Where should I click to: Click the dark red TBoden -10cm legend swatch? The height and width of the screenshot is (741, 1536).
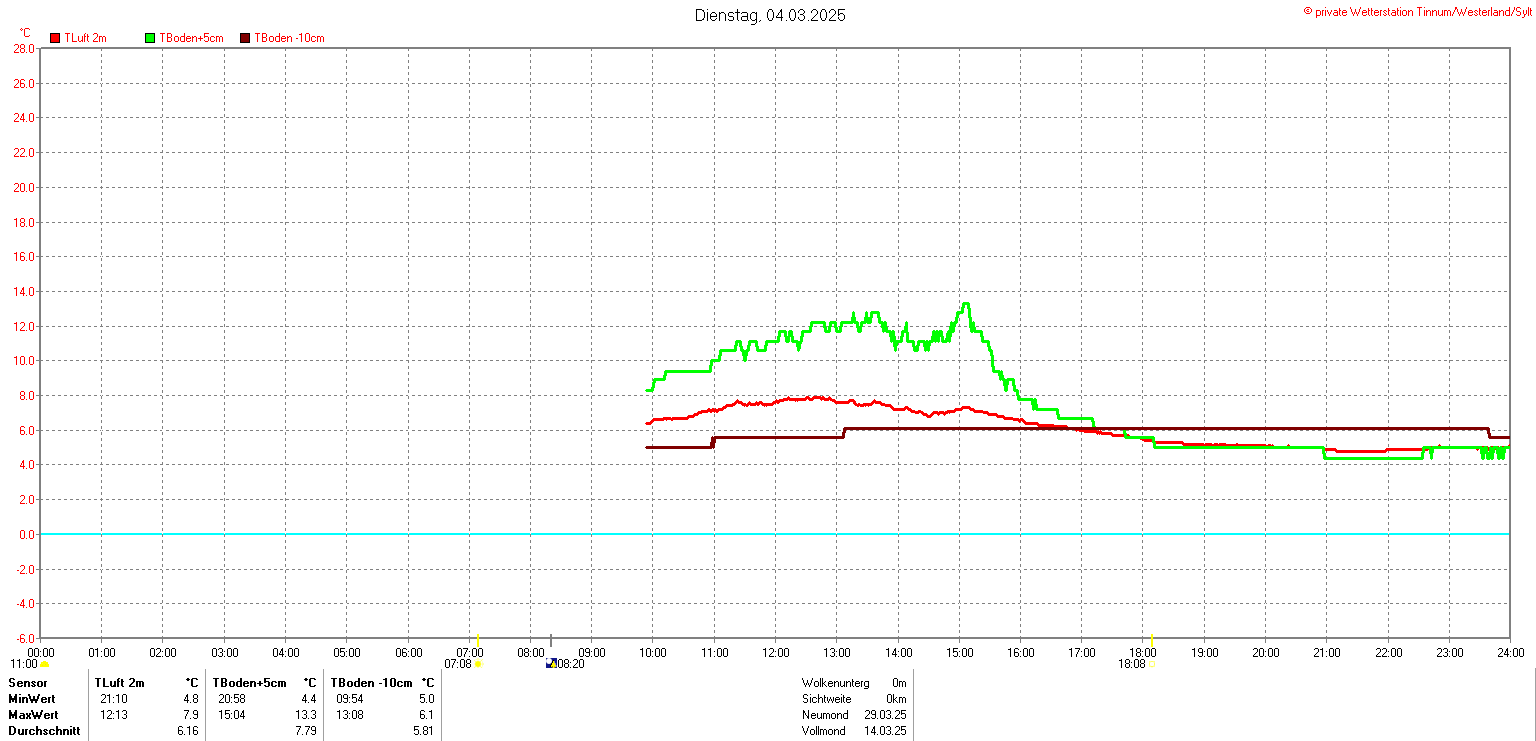[245, 38]
